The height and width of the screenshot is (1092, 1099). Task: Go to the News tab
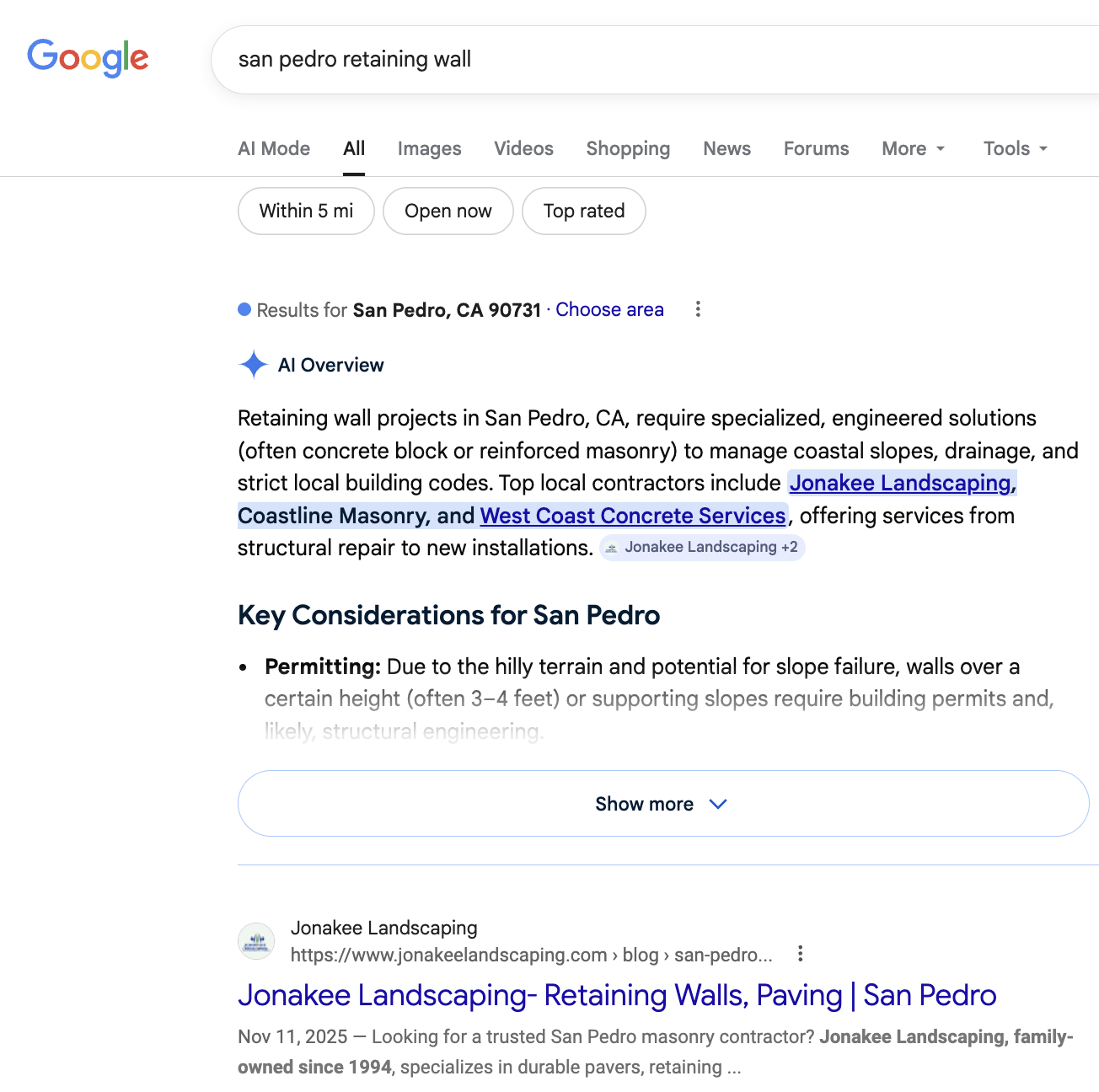click(x=726, y=148)
